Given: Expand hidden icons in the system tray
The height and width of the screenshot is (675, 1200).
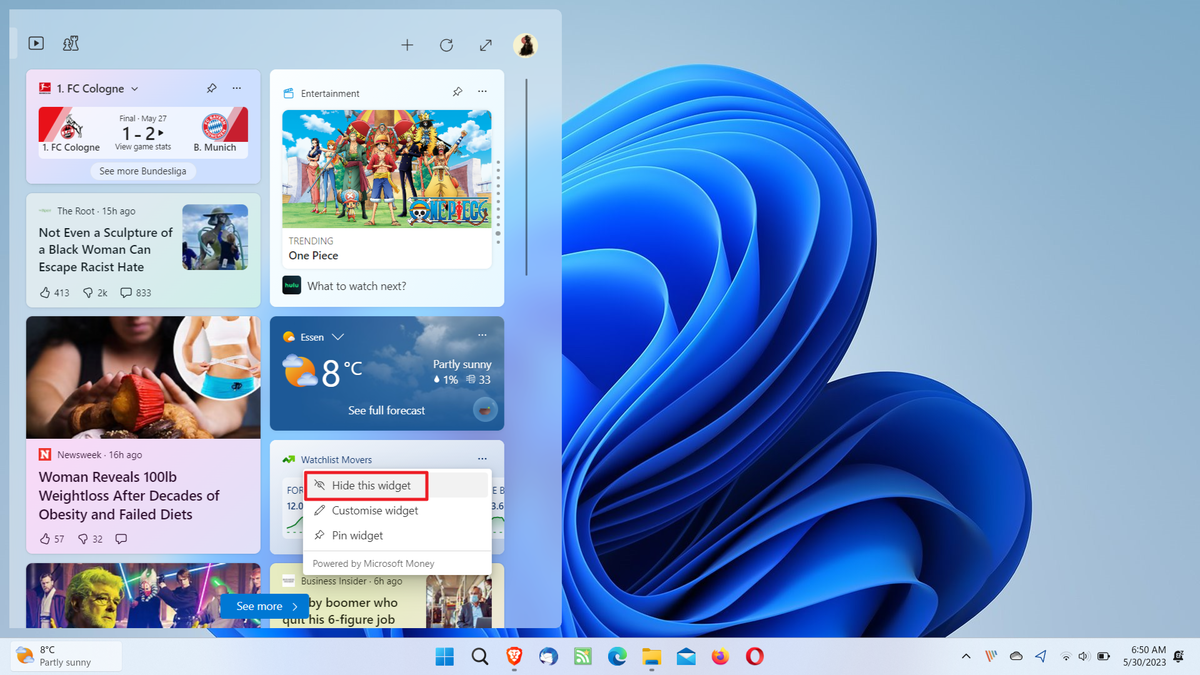Looking at the screenshot, I should [x=965, y=657].
